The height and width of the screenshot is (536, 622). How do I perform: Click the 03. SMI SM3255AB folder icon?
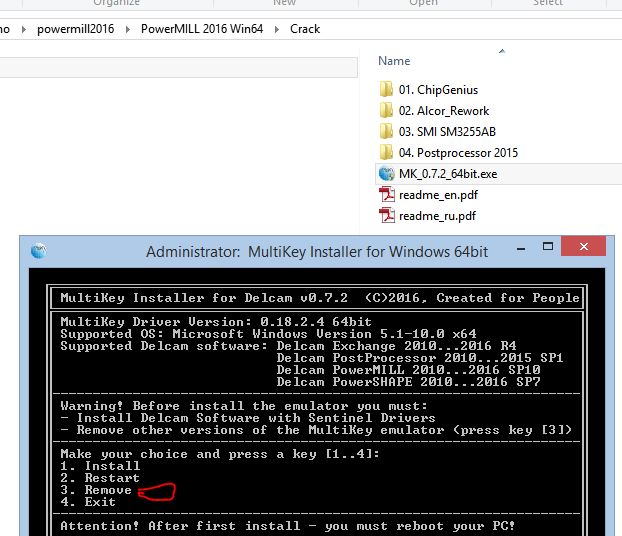[386, 131]
